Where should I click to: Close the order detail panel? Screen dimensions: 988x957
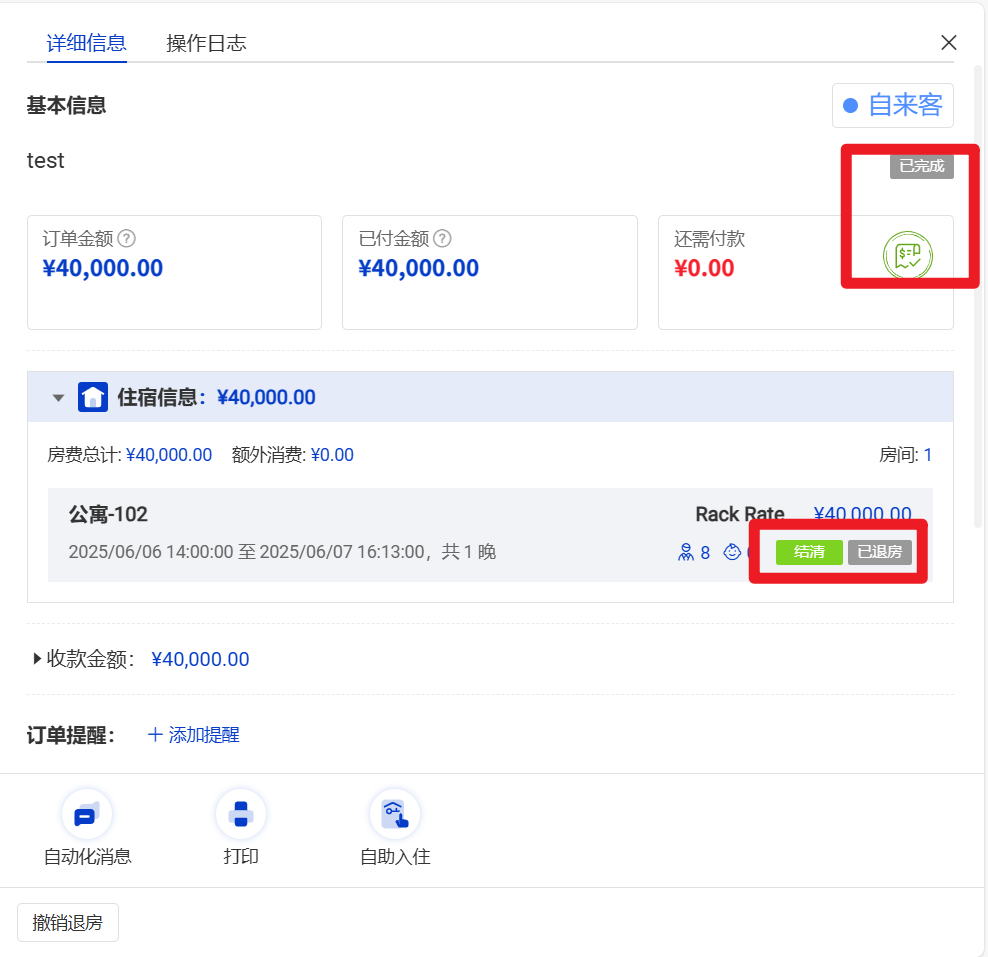(949, 42)
